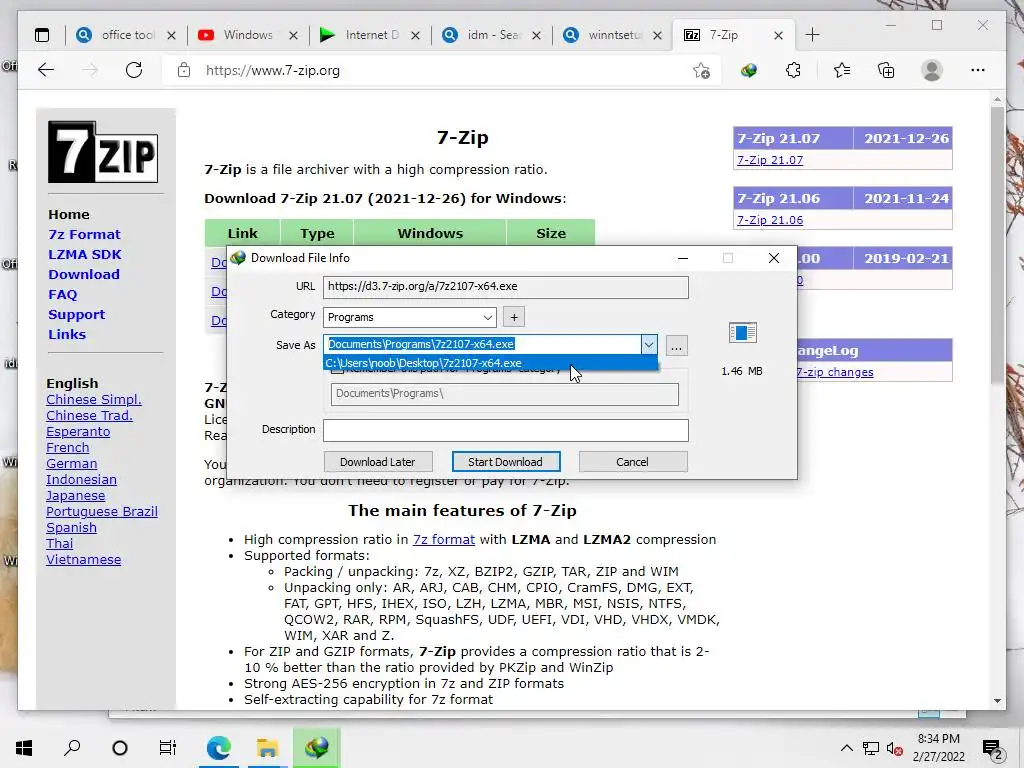Open Internet Download Manager from taskbar
The width and height of the screenshot is (1024, 768).
[316, 748]
